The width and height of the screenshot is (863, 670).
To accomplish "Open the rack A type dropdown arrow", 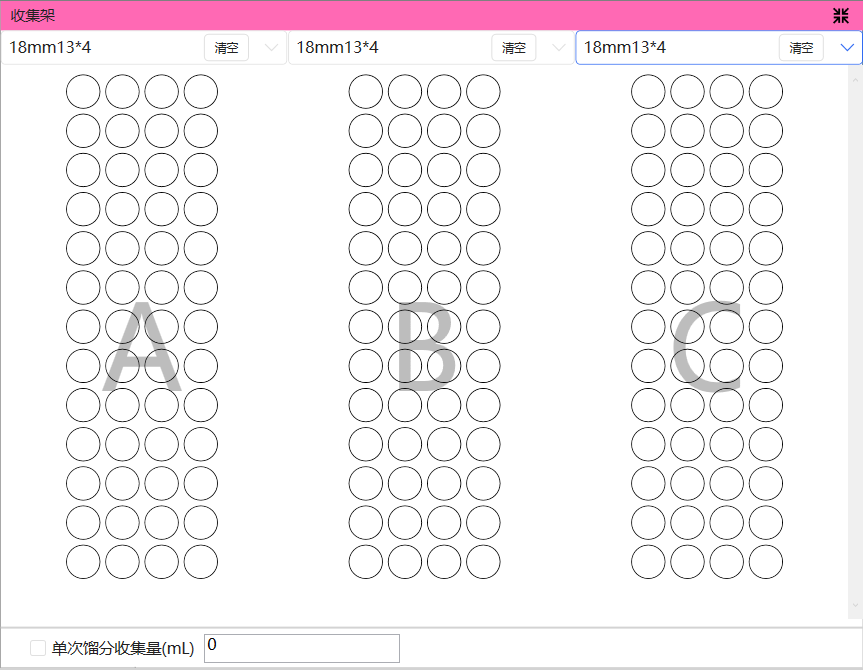I will coord(271,48).
